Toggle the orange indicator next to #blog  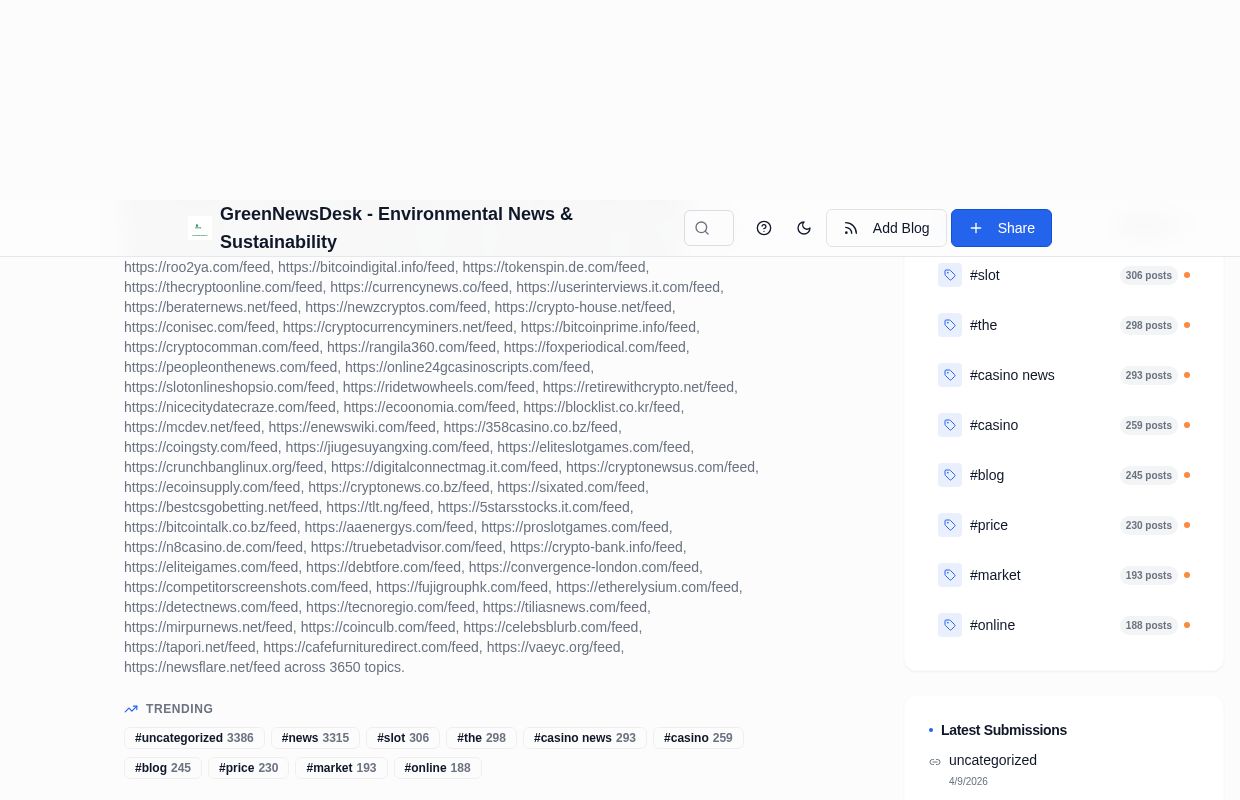coord(1187,475)
